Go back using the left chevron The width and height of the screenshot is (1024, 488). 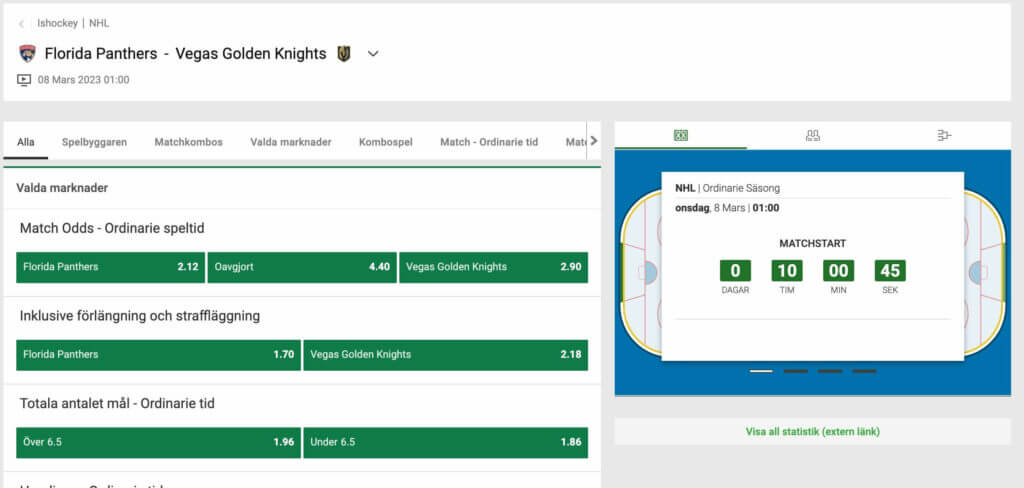22,24
